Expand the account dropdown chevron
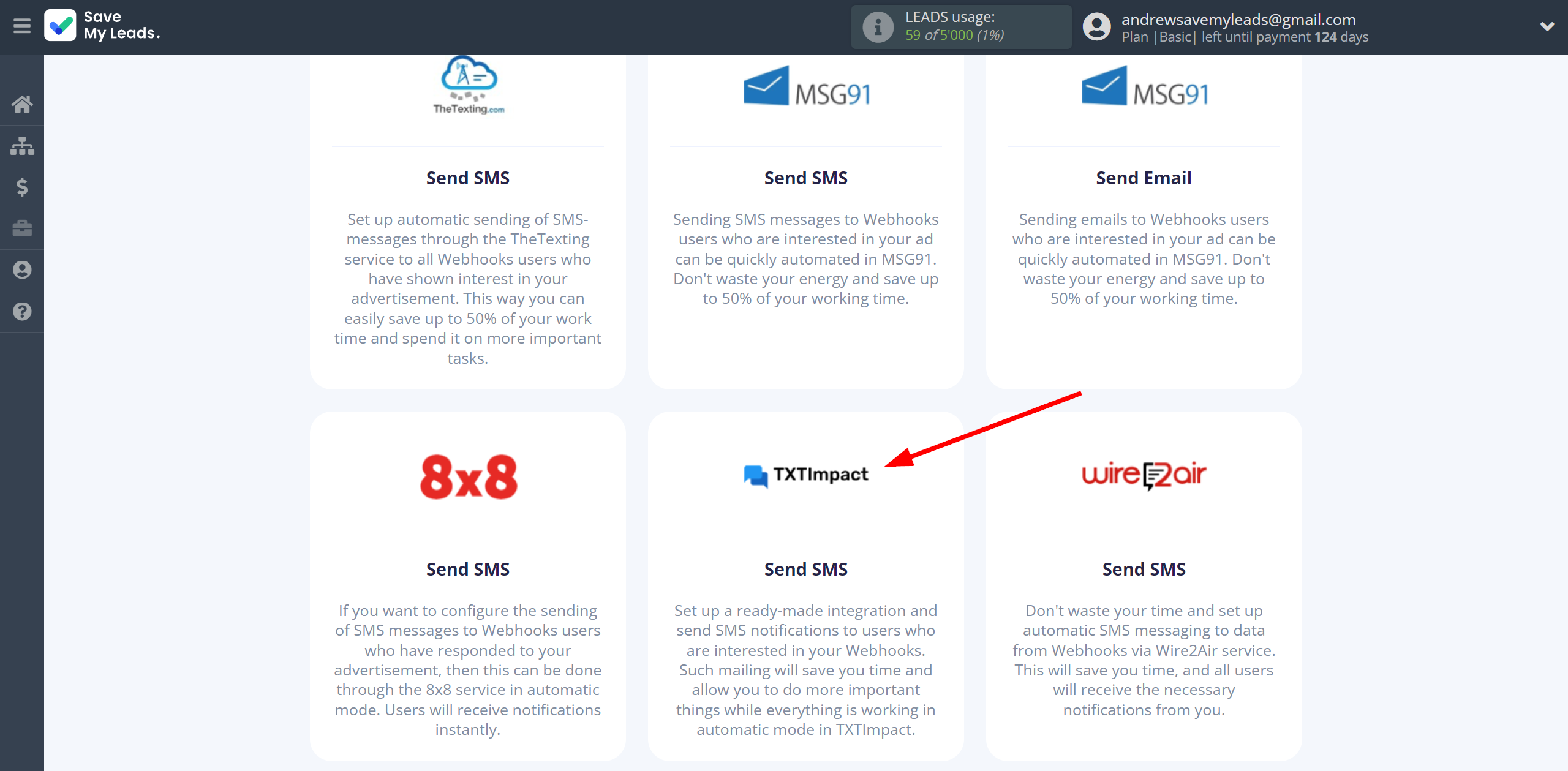This screenshot has width=1568, height=771. 1547,26
